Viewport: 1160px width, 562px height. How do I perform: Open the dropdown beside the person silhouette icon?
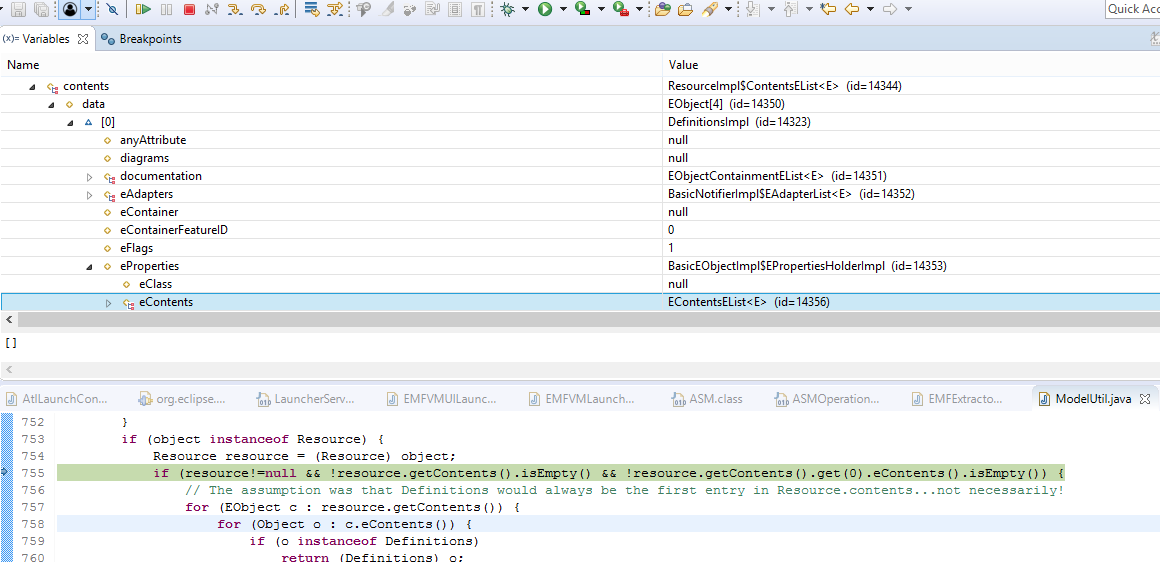88,9
